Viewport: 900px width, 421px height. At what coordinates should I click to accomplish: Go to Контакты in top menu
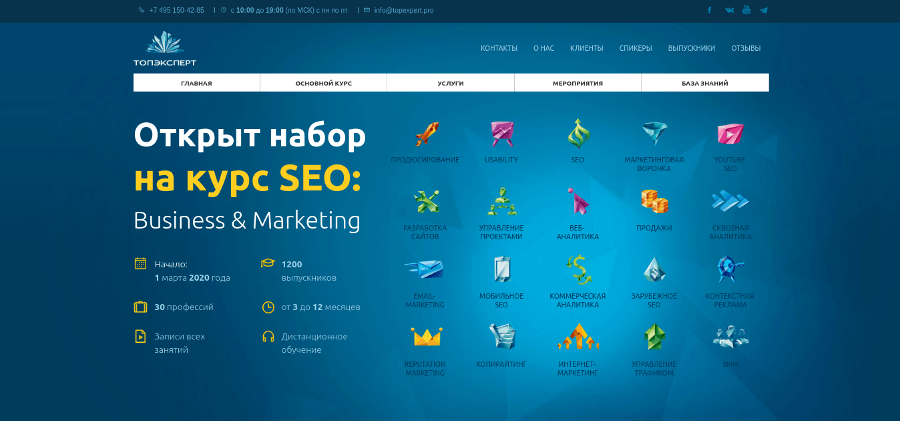pos(499,48)
